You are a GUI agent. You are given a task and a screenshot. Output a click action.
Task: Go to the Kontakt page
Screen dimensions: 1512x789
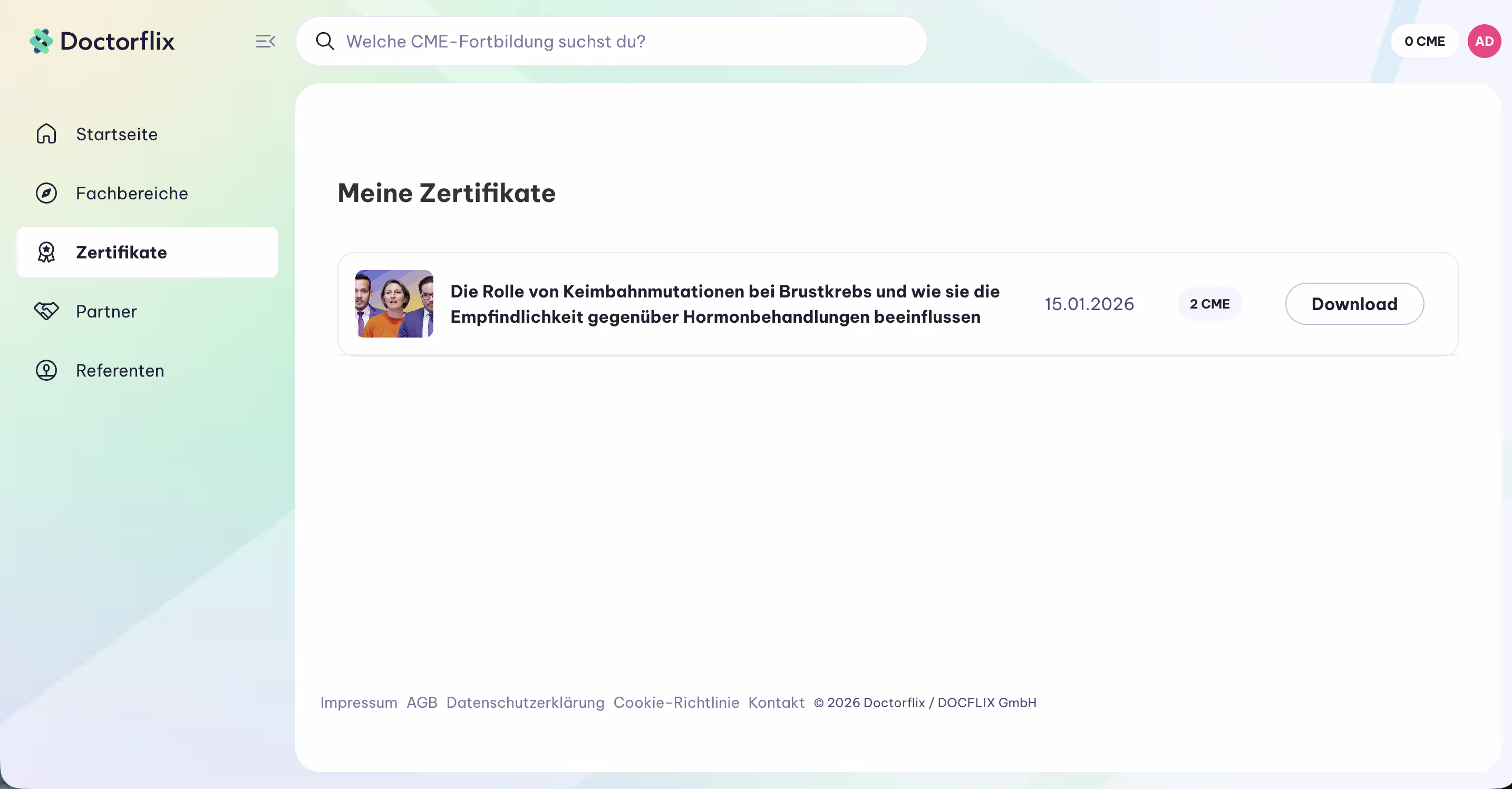pos(776,703)
